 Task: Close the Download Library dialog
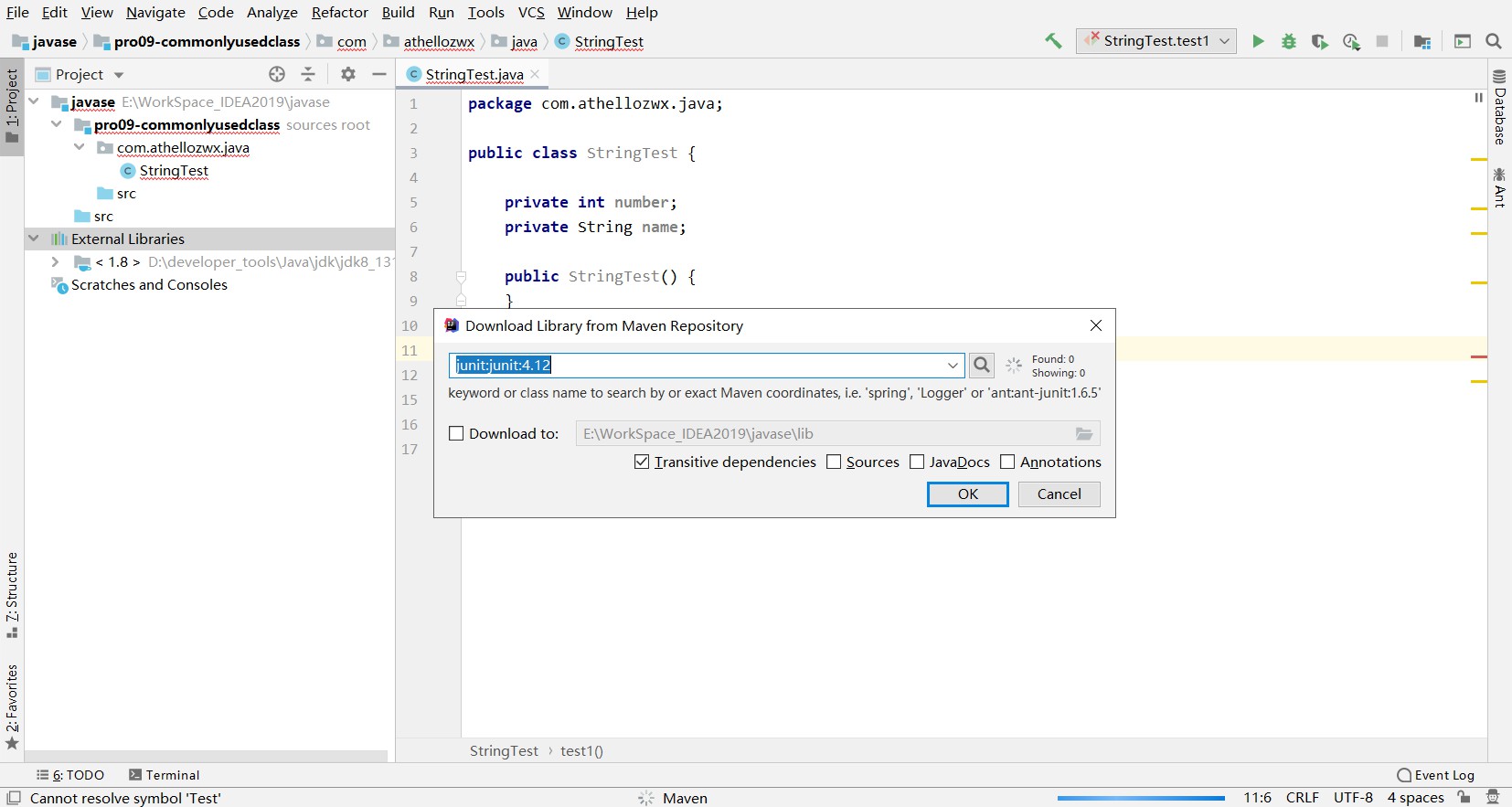(1096, 325)
